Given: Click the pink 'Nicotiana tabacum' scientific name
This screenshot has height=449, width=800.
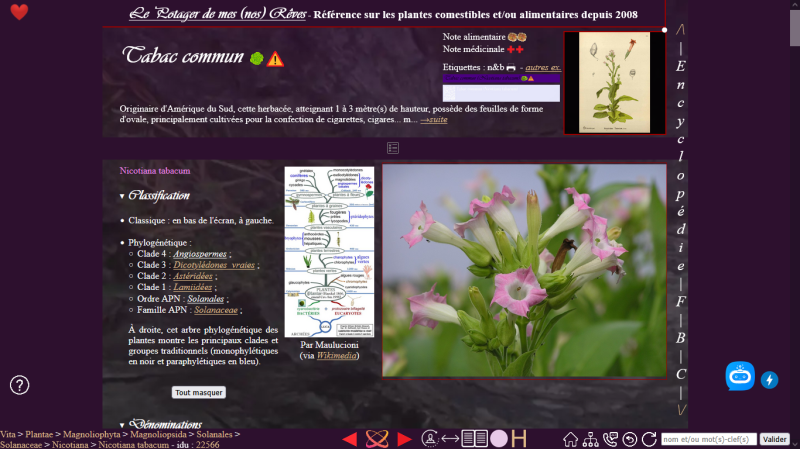Looking at the screenshot, I should (x=155, y=170).
